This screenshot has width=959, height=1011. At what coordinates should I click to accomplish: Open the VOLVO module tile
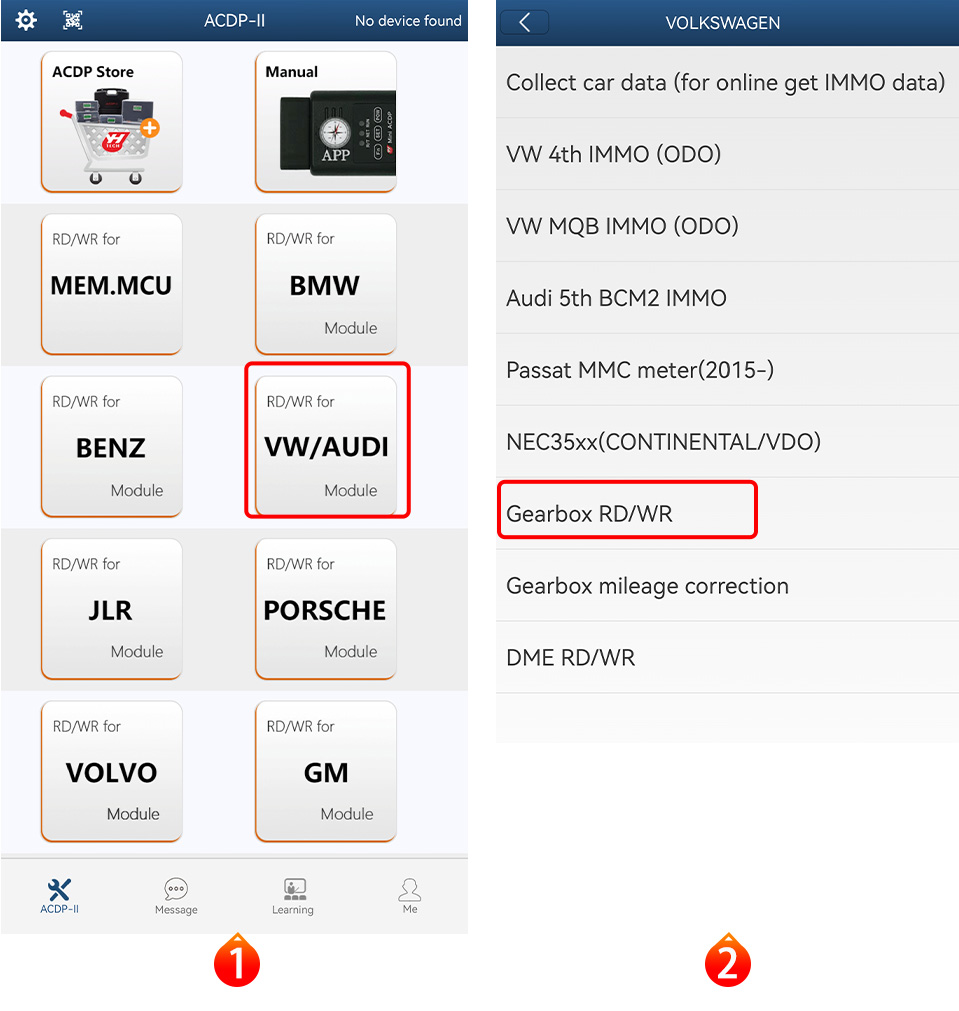(x=112, y=771)
